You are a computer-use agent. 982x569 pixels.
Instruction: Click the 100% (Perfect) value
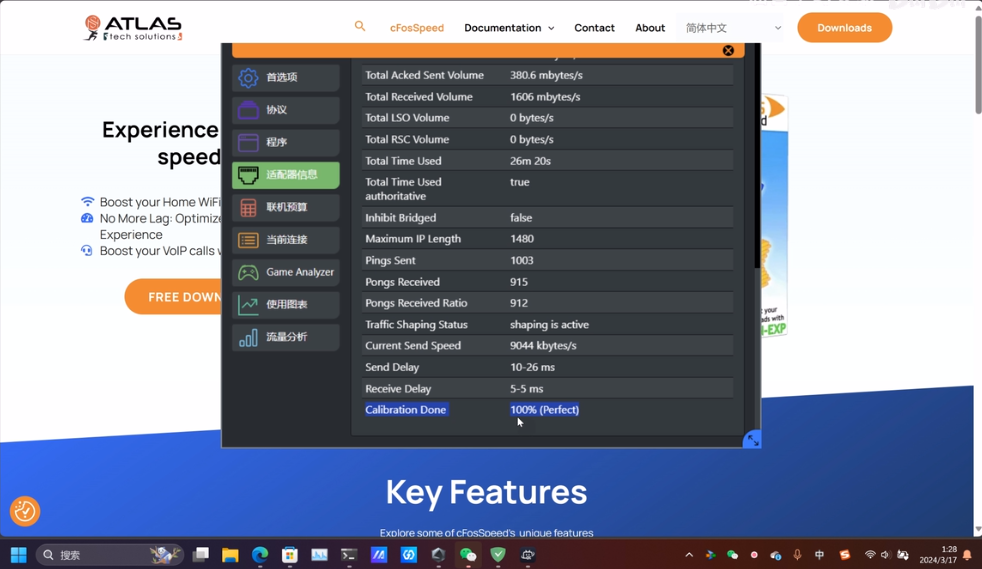pyautogui.click(x=544, y=410)
